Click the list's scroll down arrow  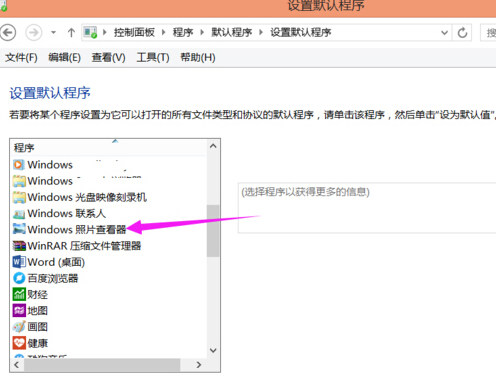click(x=213, y=350)
